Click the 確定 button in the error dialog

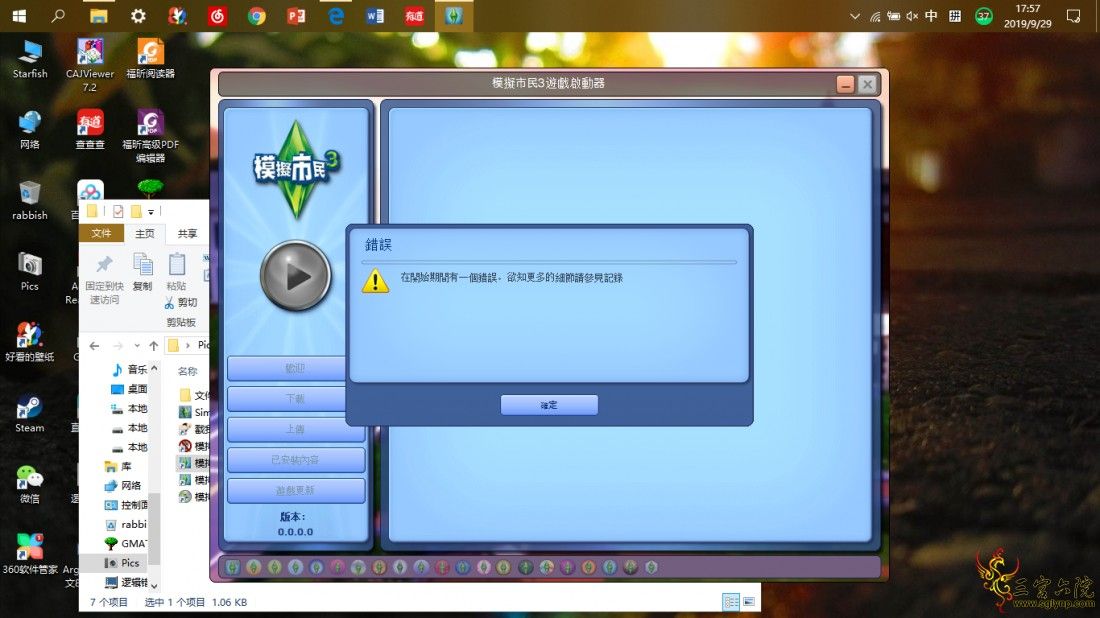(549, 405)
